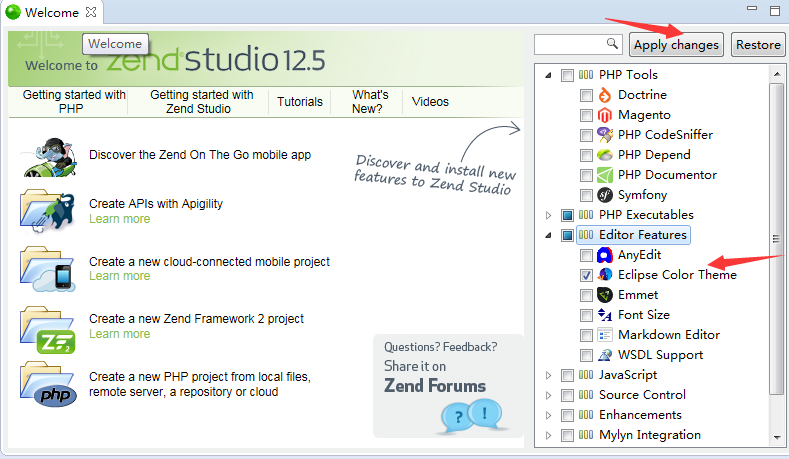The image size is (789, 459).
Task: Click the scrollbar up arrow
Action: pos(777,74)
